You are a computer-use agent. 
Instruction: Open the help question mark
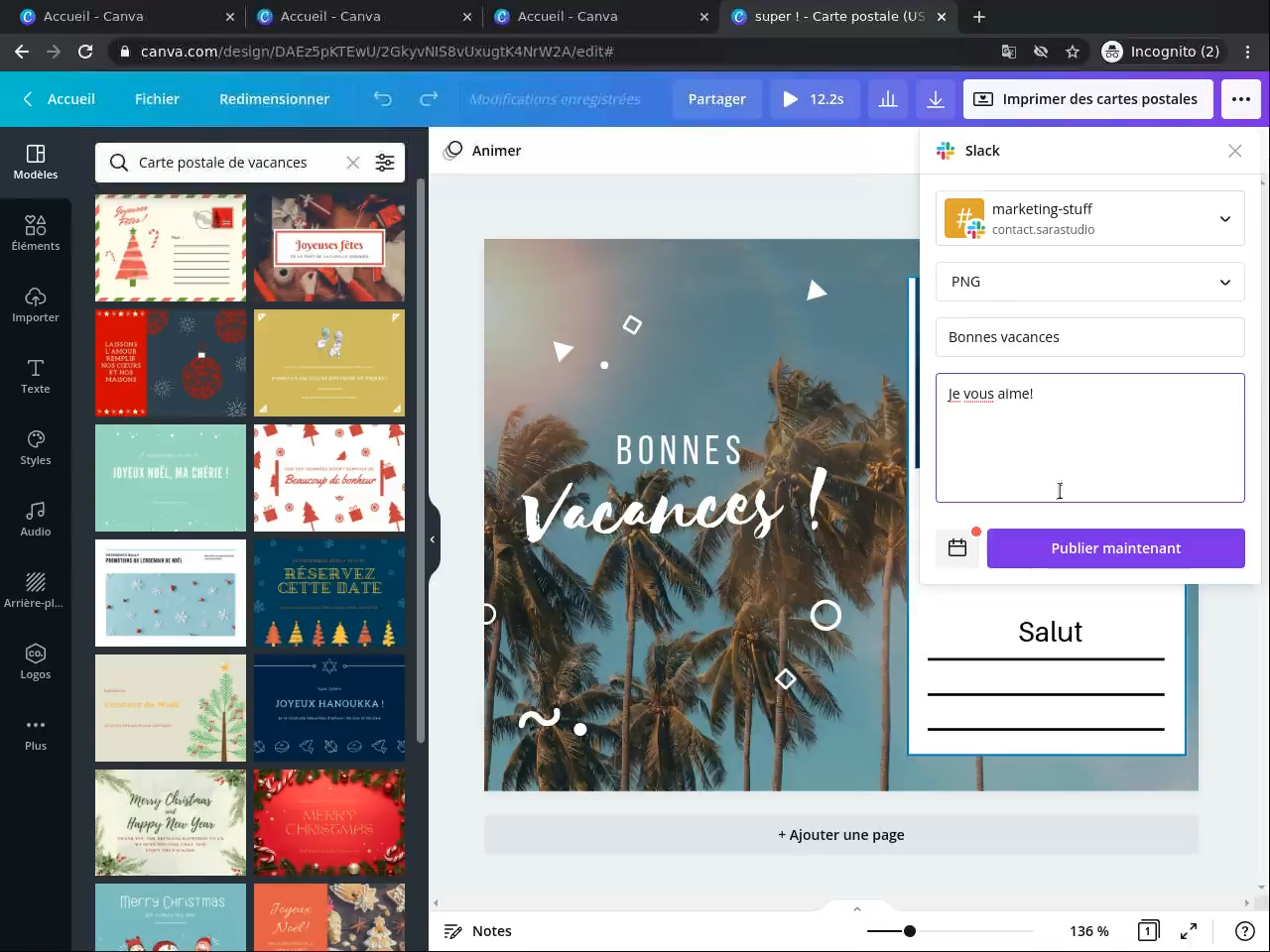(1244, 931)
